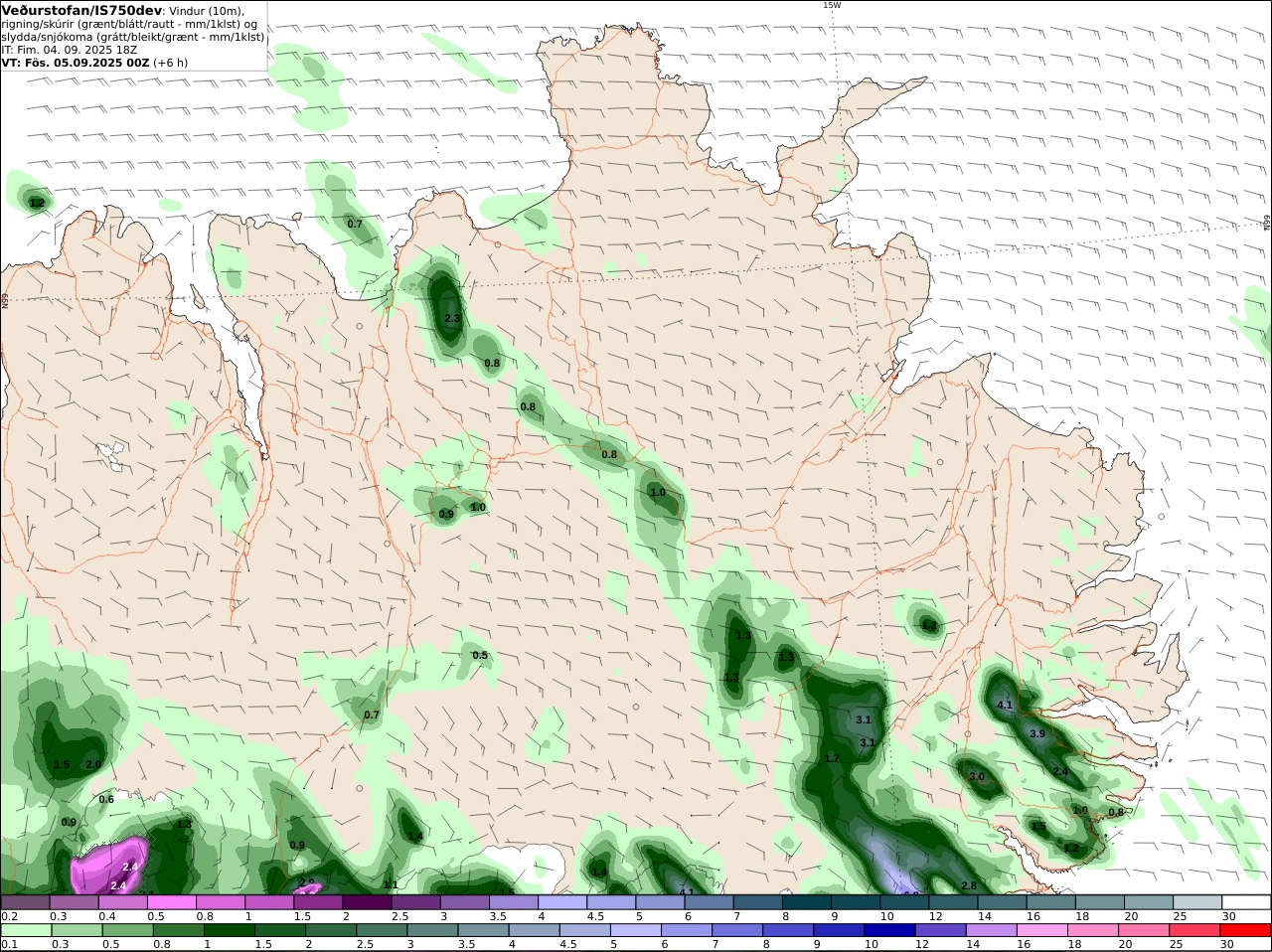Click the 3.0 precipitation value on the map

(977, 777)
